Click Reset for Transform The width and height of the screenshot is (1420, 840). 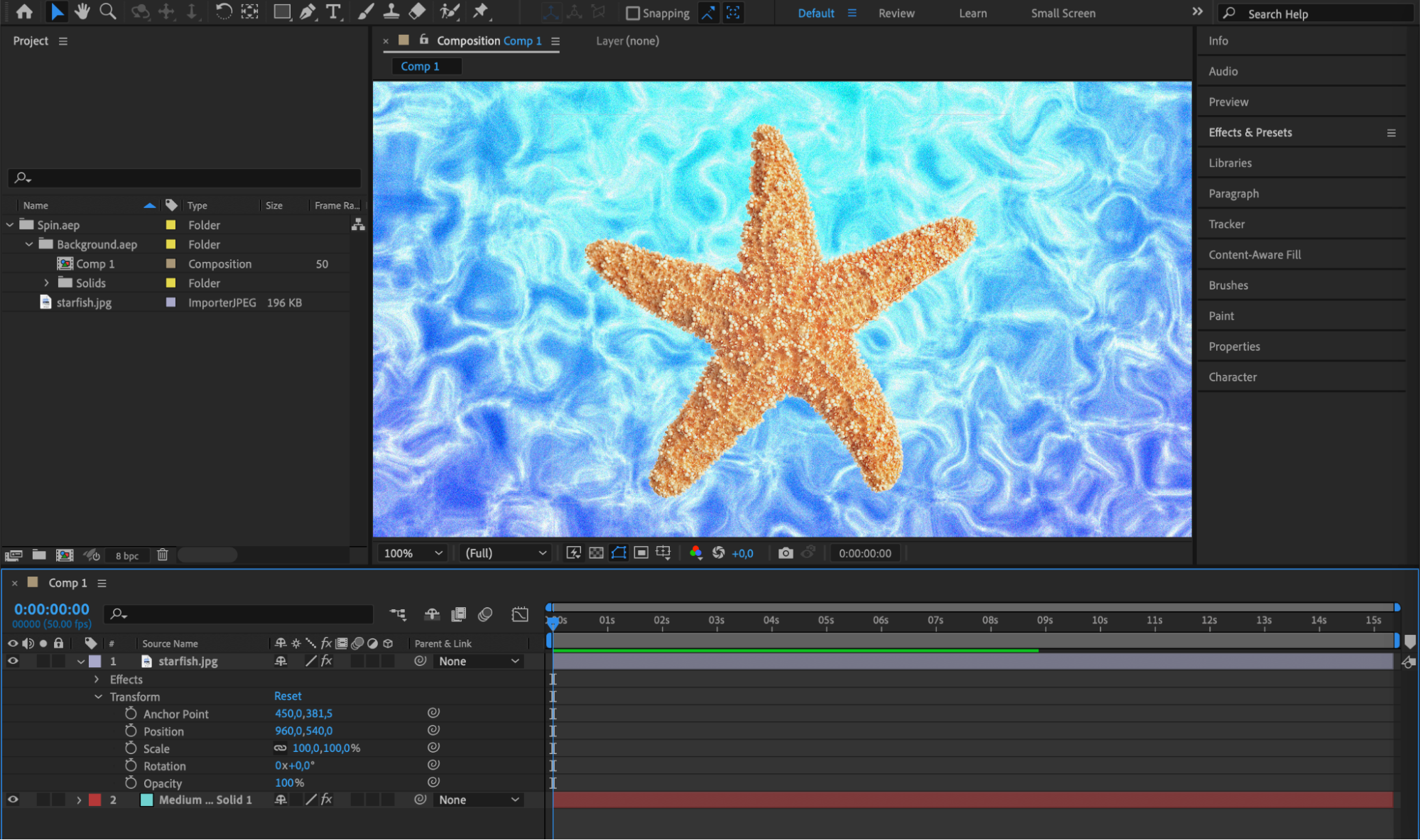[x=288, y=696]
